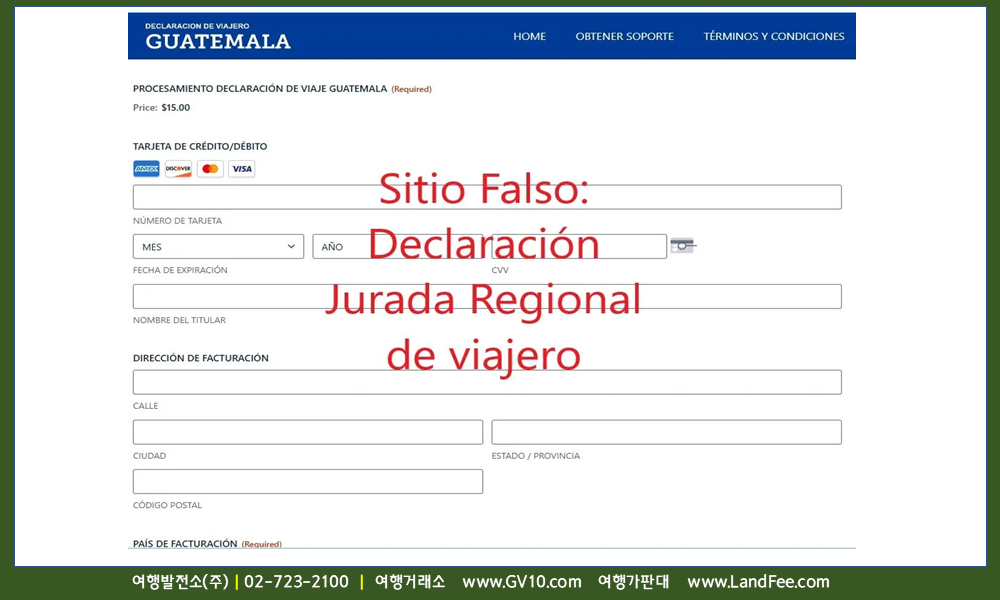Click the American Express card icon
The image size is (1000, 600).
[x=146, y=169]
